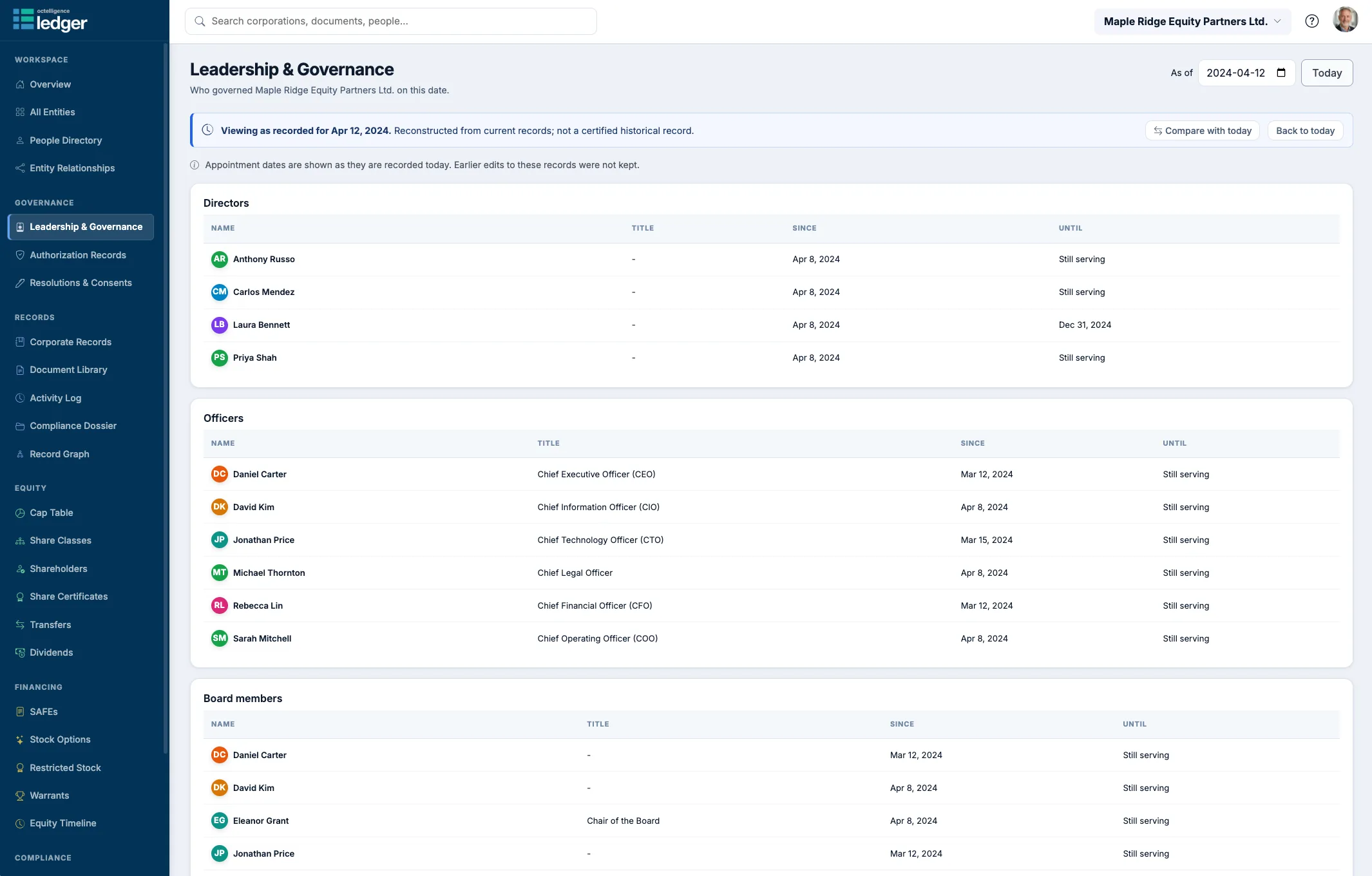The width and height of the screenshot is (1372, 876).
Task: Click the As of date field 2024-04-12
Action: pos(1246,73)
